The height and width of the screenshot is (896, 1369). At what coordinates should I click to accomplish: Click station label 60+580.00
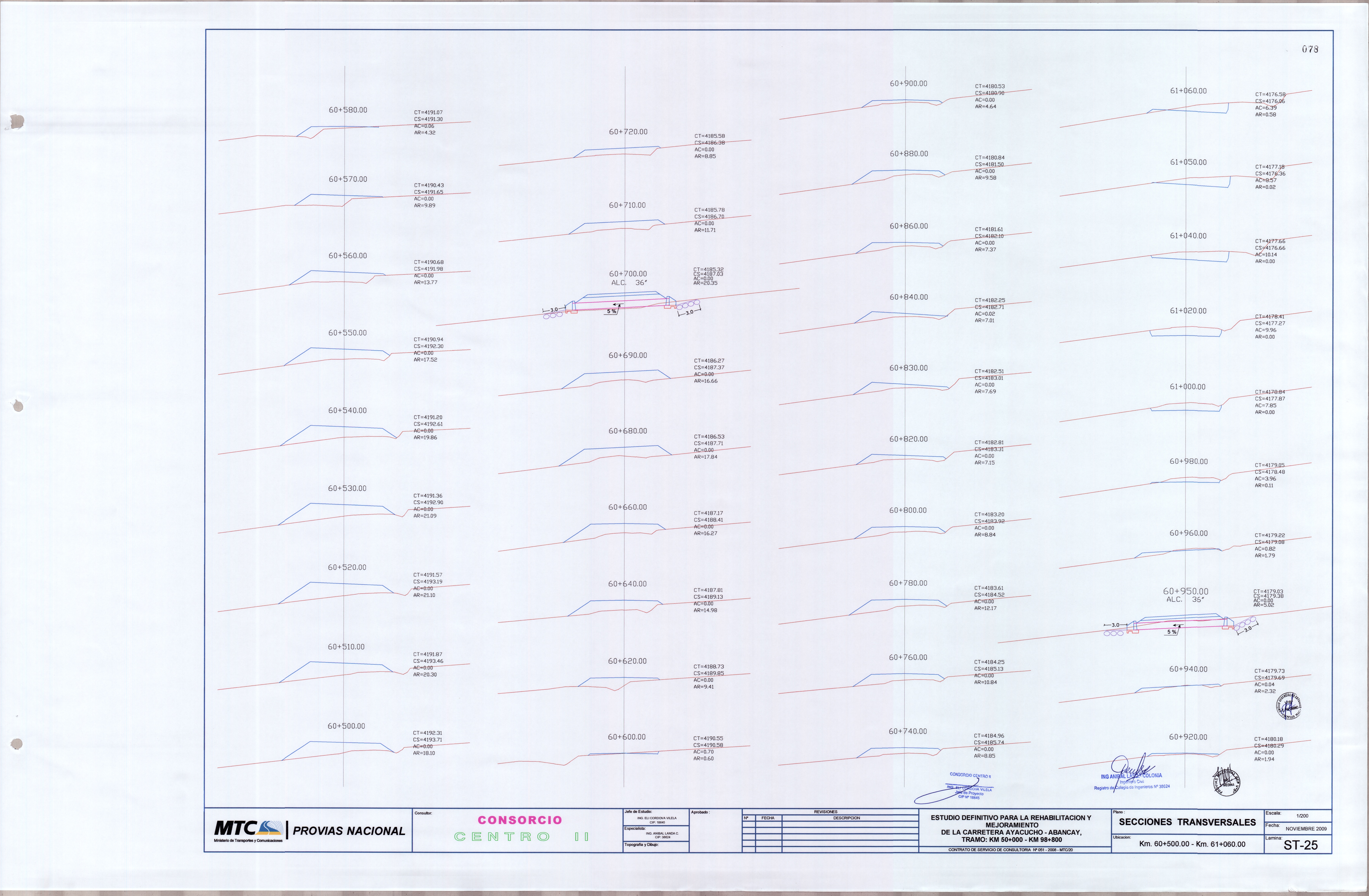click(348, 110)
